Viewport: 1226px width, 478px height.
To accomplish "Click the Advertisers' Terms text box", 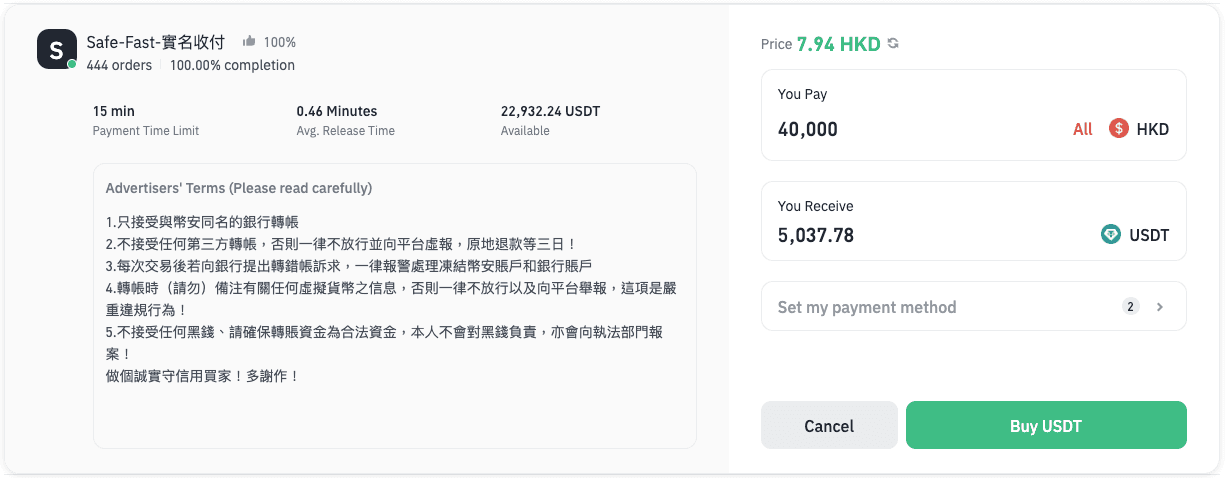I will 395,306.
